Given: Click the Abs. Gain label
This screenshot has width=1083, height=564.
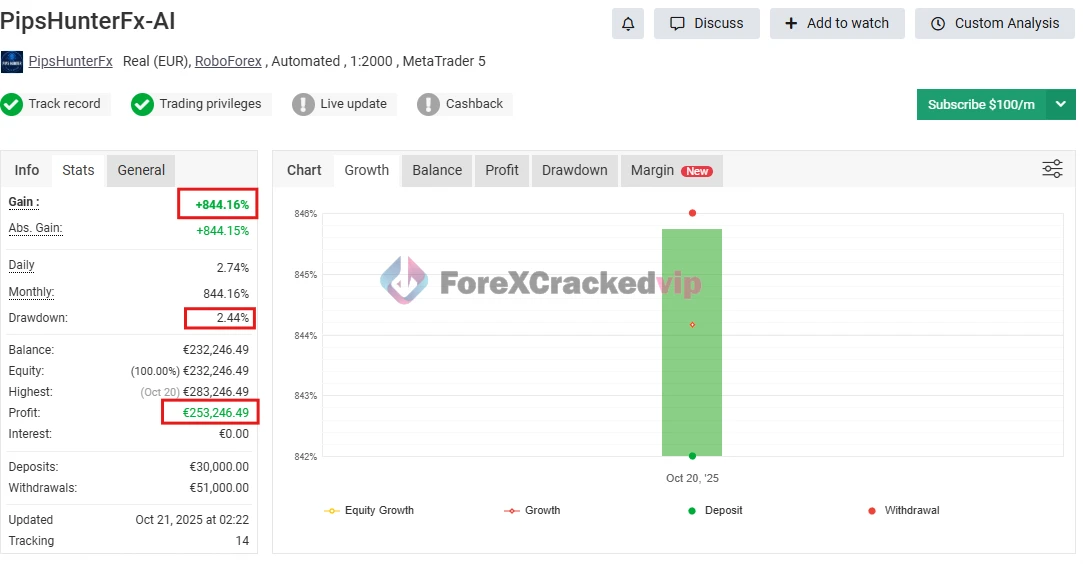Looking at the screenshot, I should (x=35, y=228).
